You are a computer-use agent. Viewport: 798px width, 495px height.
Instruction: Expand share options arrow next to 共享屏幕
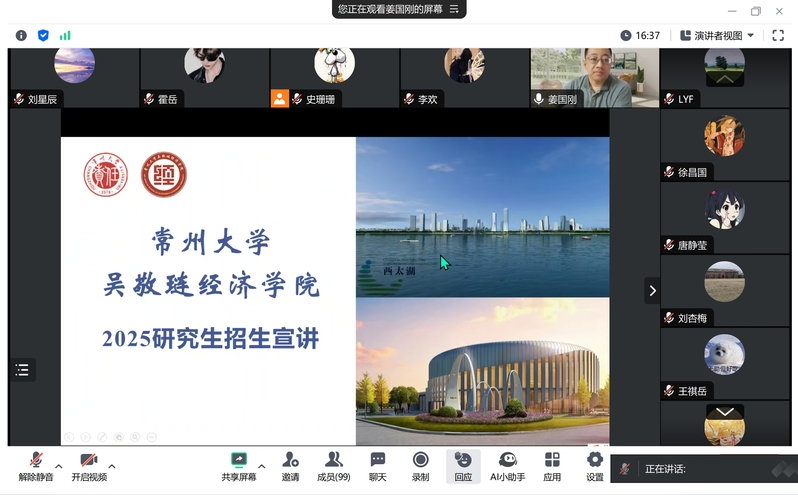[262, 466]
